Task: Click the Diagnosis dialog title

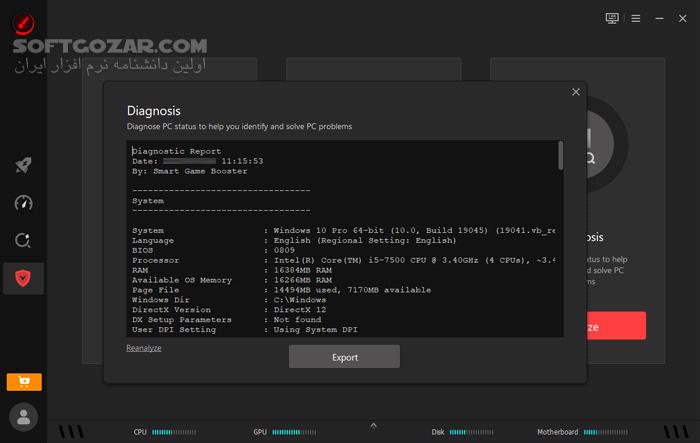Action: 154,111
